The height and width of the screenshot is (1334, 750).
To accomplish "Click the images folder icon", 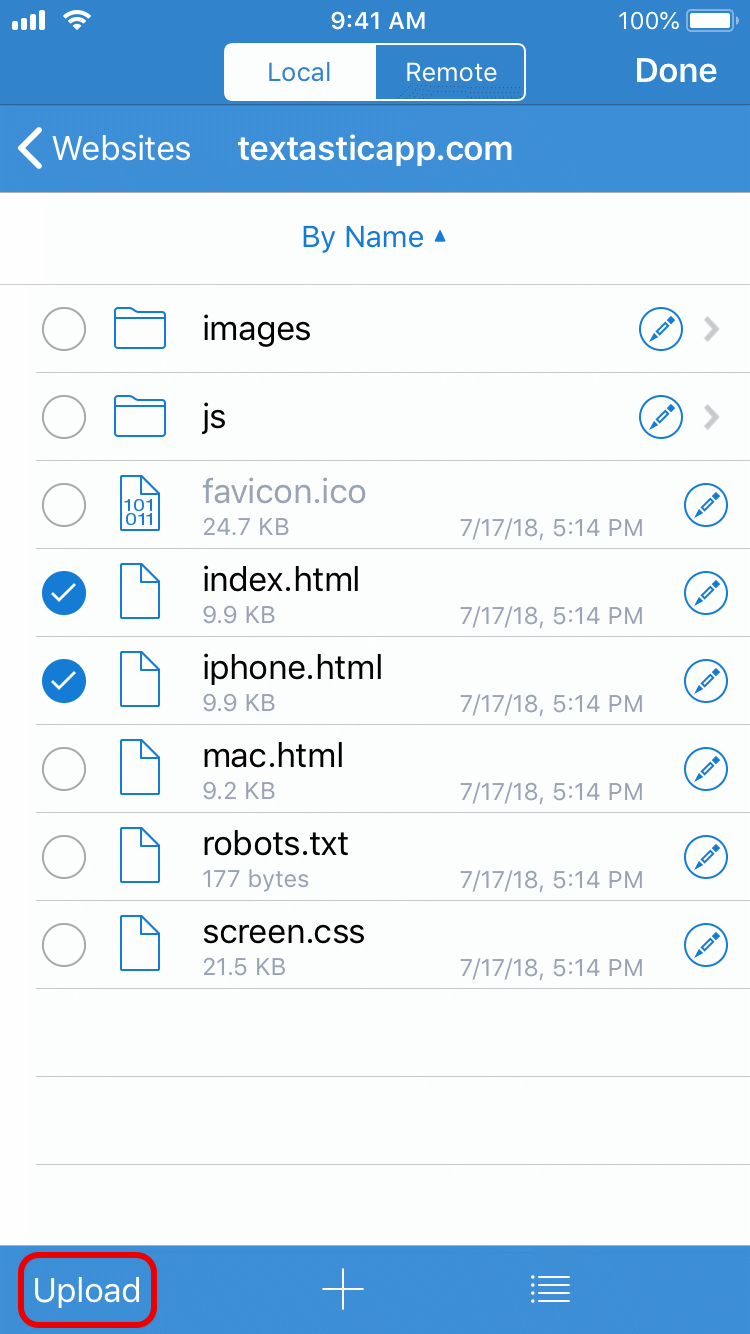I will pos(140,328).
